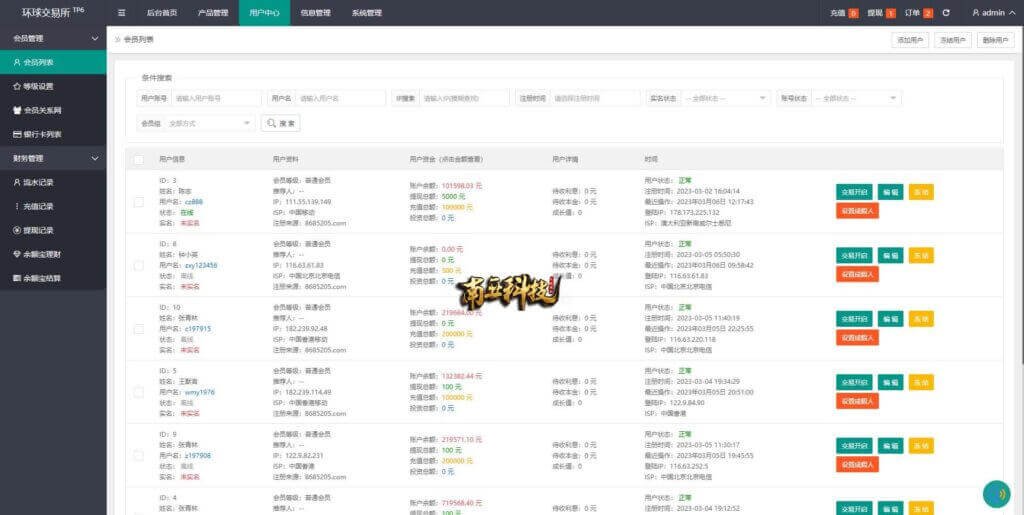Open the 账号状态 dropdown filter
1024x515 pixels.
(x=855, y=98)
